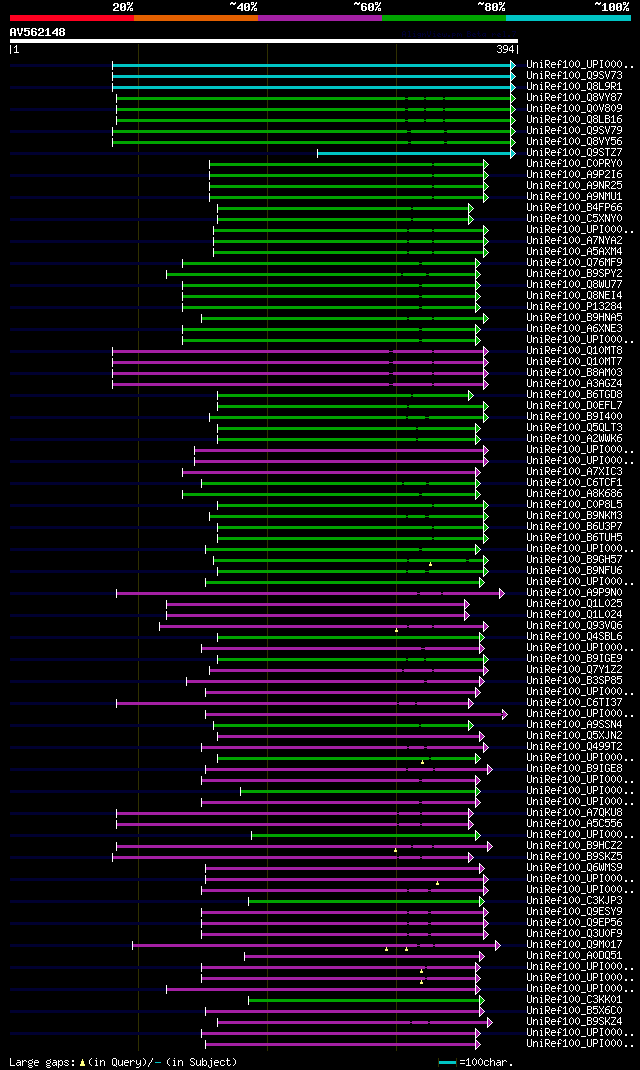Click the UniRef100_A8K686 label
Image resolution: width=640 pixels, height=1070 pixels.
(x=574, y=493)
